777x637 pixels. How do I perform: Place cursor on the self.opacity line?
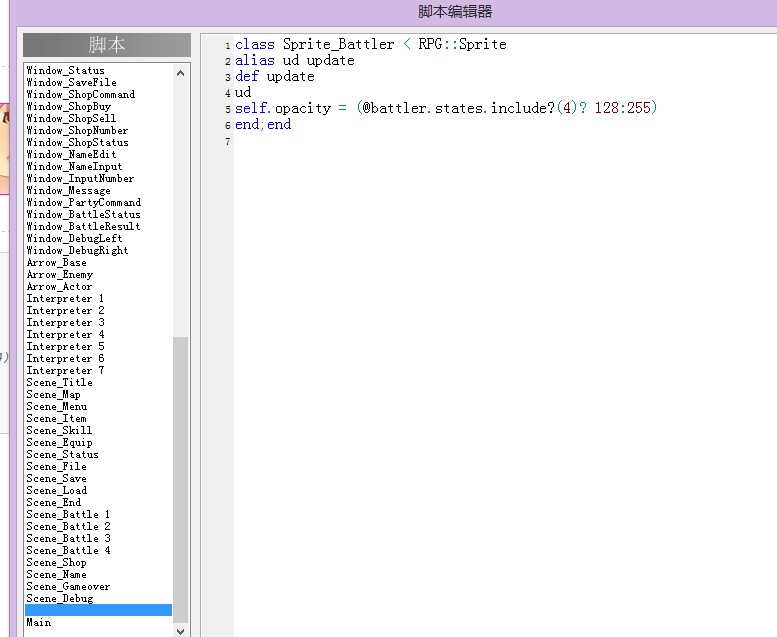pos(445,108)
